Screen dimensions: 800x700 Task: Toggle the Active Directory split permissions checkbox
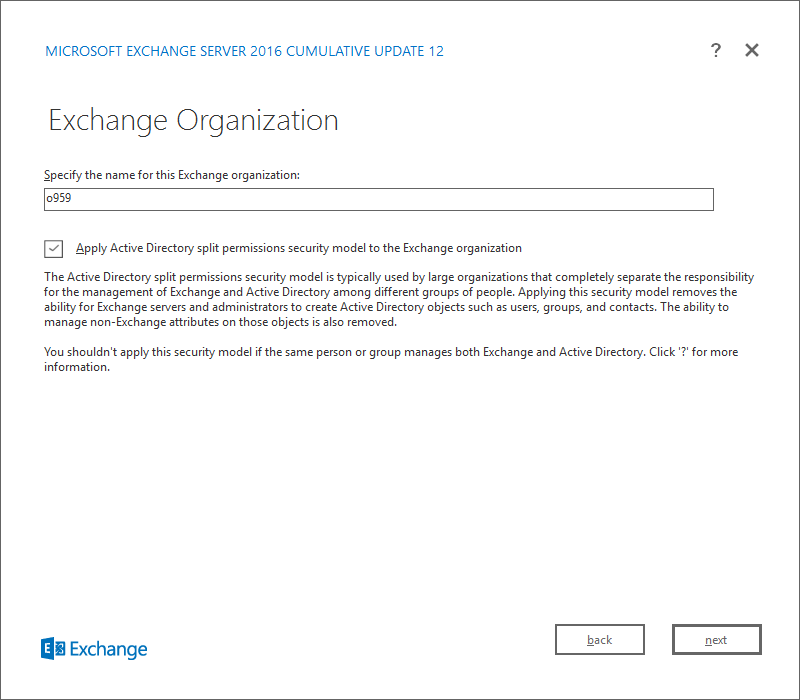point(54,248)
